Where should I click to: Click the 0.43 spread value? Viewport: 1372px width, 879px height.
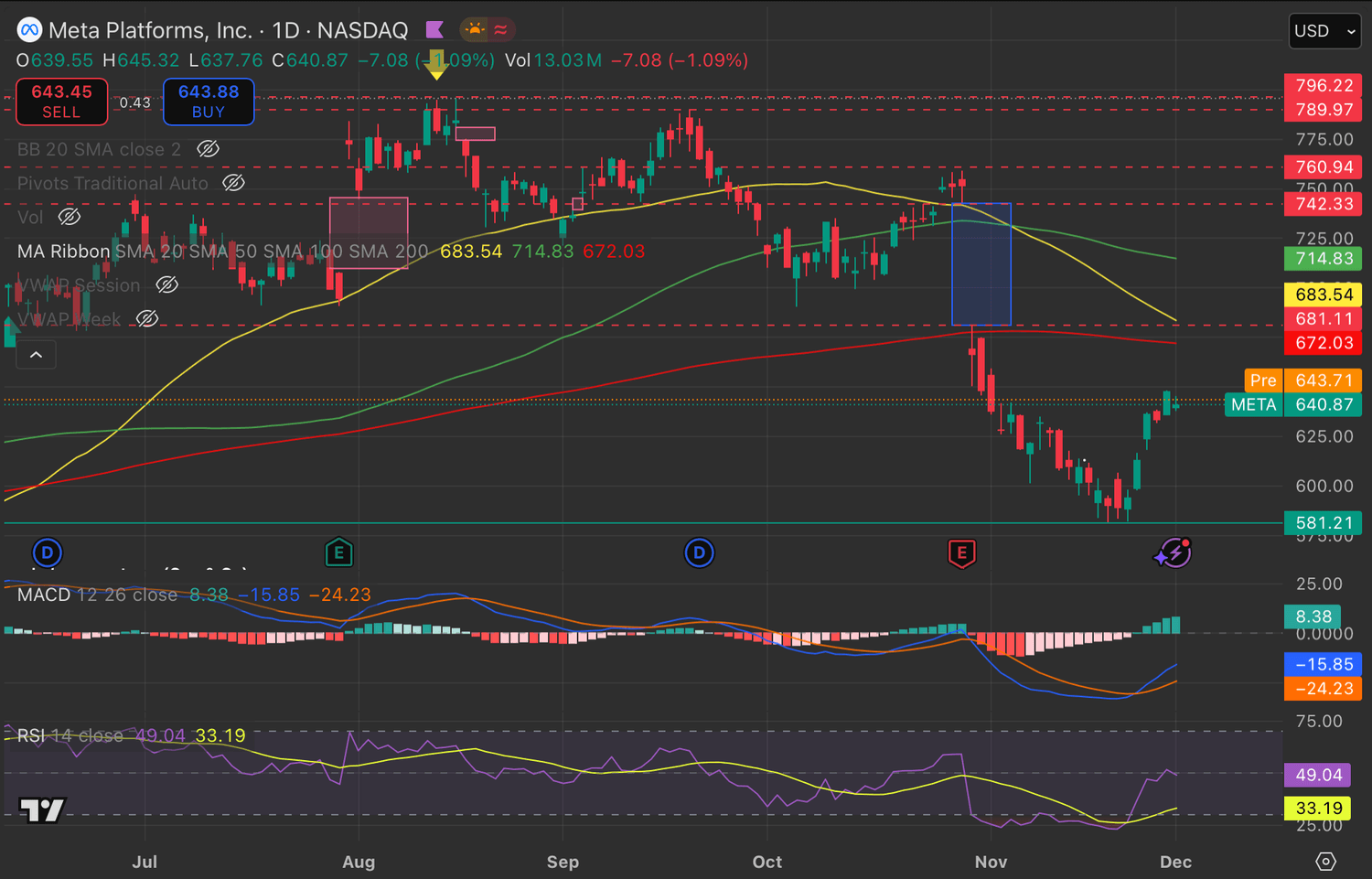pyautogui.click(x=135, y=102)
